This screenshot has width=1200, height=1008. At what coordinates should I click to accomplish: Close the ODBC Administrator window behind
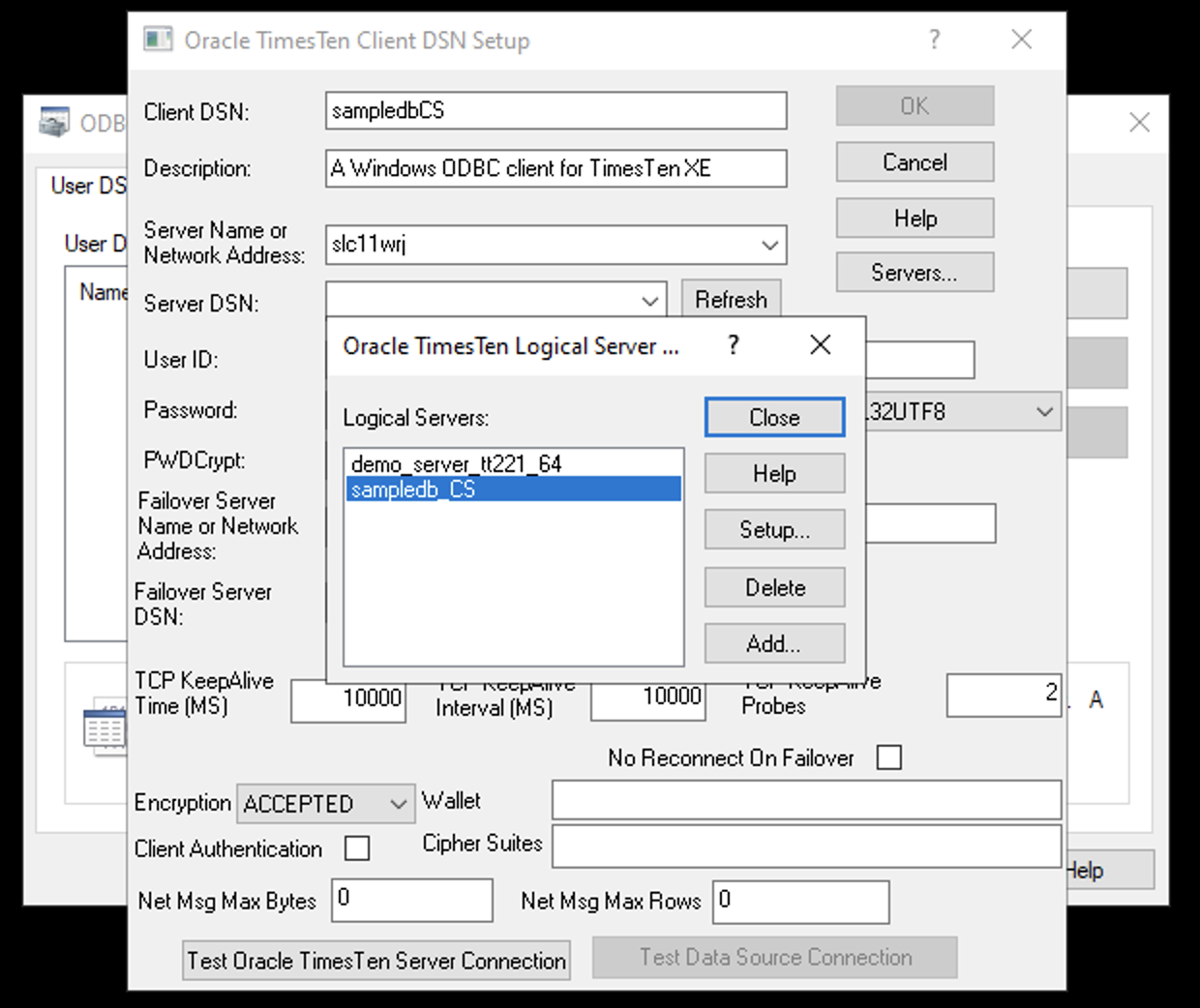(x=1140, y=123)
